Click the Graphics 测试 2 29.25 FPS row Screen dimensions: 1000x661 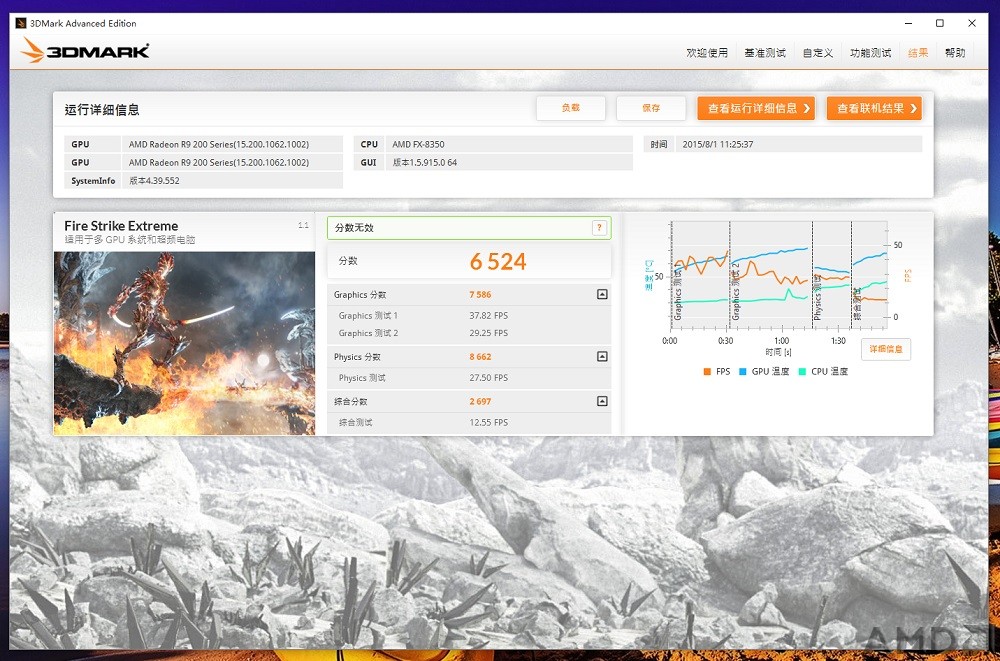coord(469,333)
